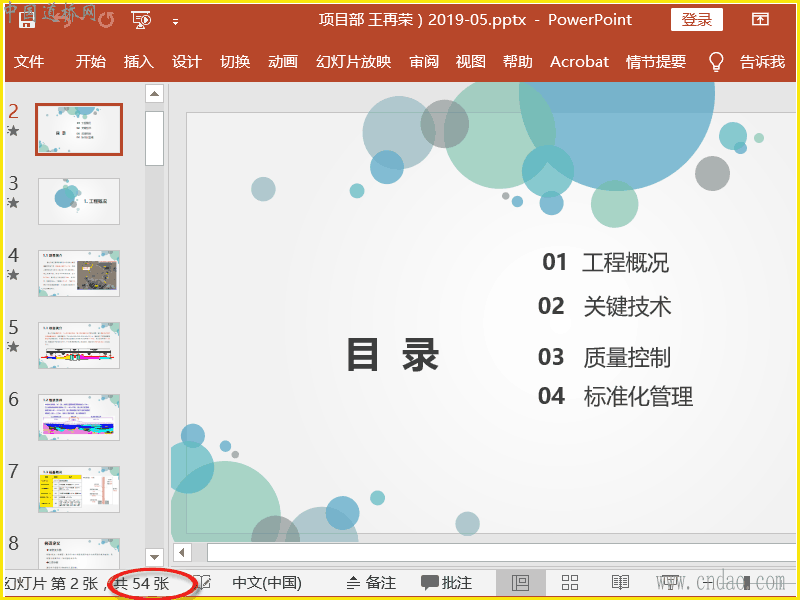
Task: Switch to the 设计 ribbon tab
Action: tap(187, 62)
